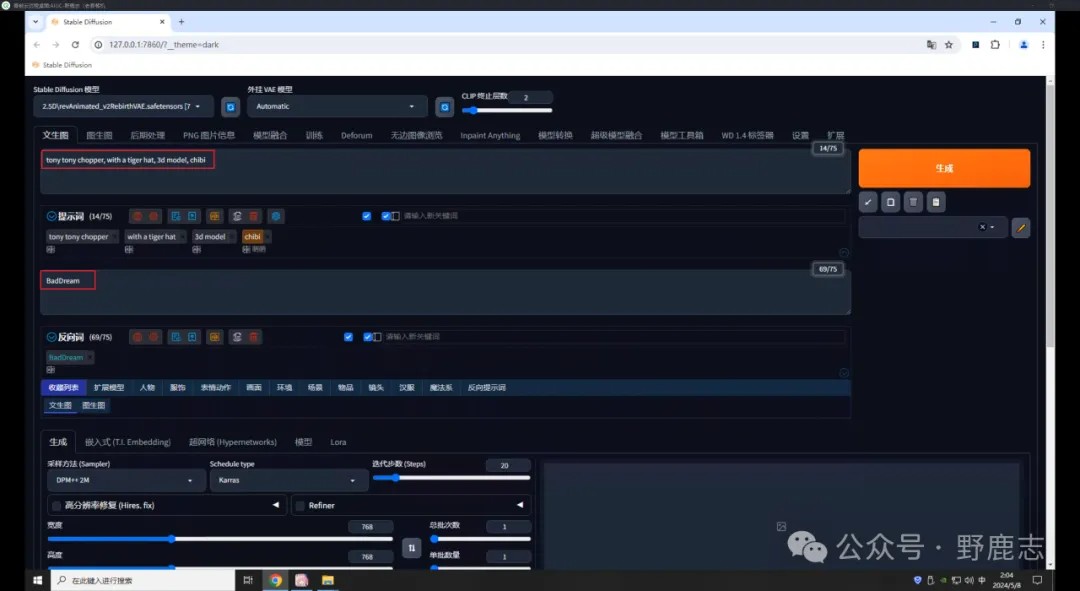Open the Sampler dropdown showing DPM++ 2M

point(125,480)
